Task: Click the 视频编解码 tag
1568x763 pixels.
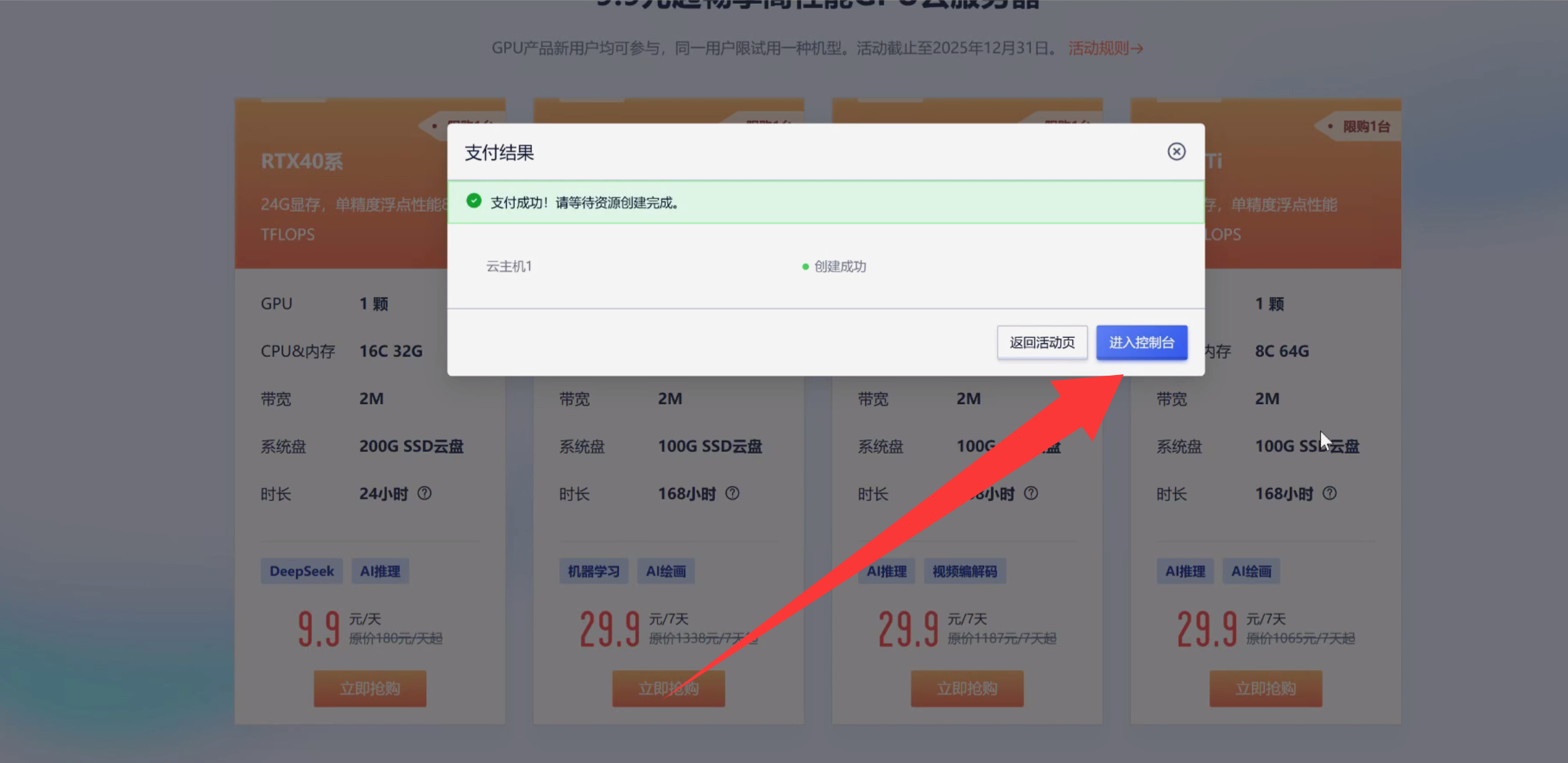Action: (x=965, y=571)
